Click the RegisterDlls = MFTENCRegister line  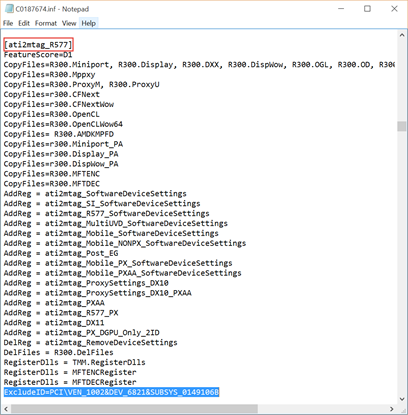pyautogui.click(x=70, y=372)
